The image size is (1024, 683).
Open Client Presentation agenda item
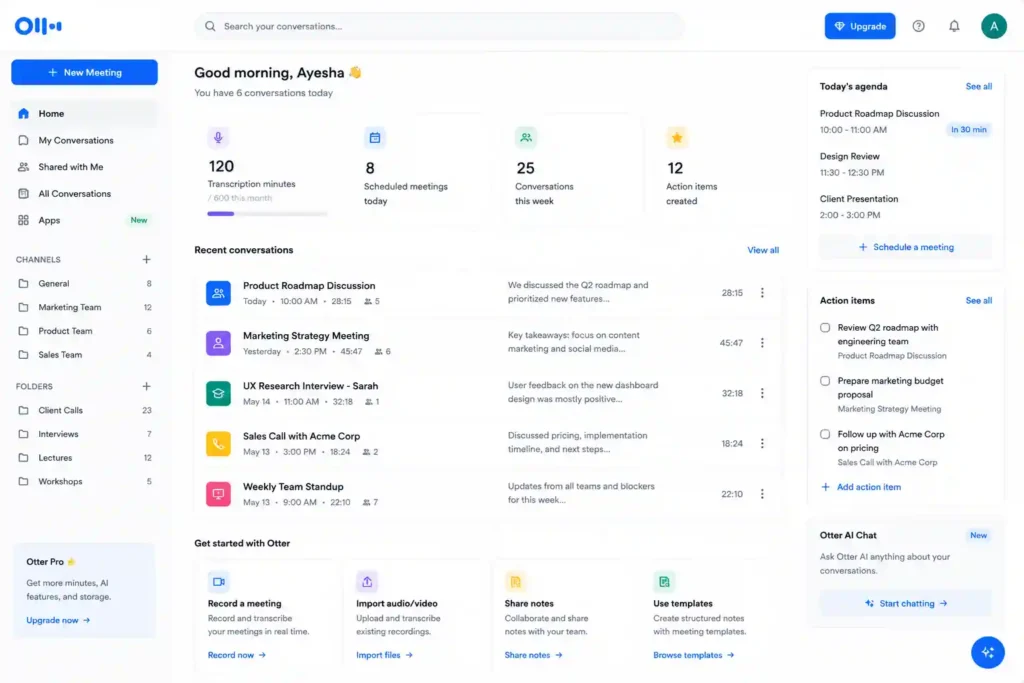(x=905, y=207)
